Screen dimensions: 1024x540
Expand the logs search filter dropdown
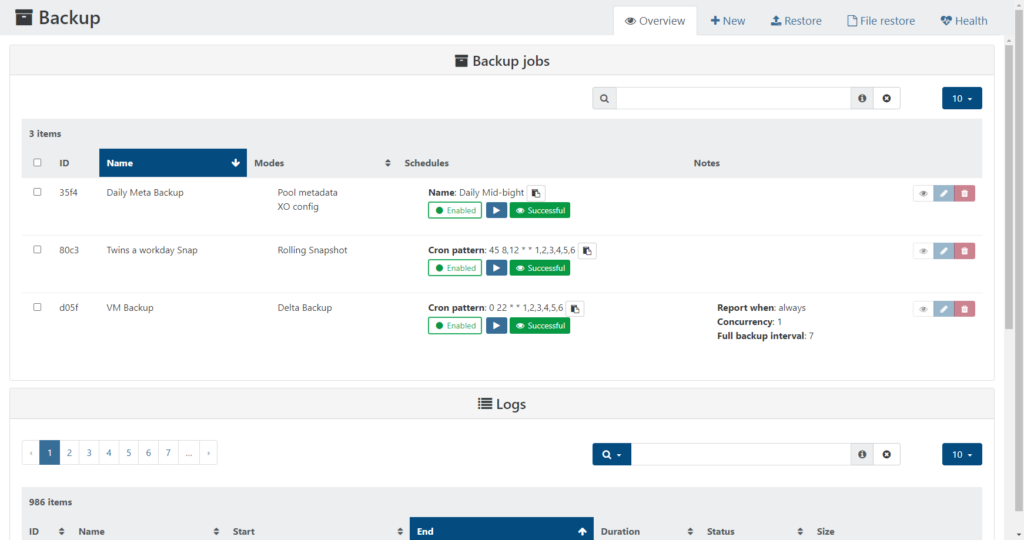pos(611,454)
